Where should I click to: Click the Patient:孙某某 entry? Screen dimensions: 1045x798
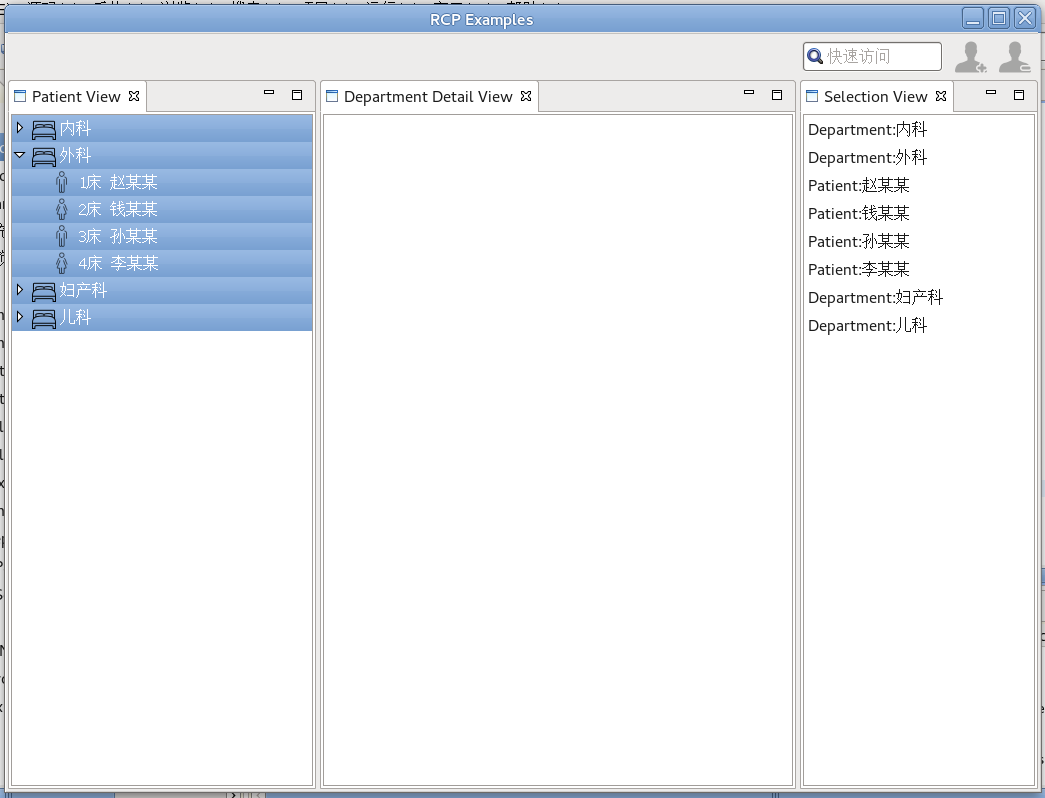[858, 241]
